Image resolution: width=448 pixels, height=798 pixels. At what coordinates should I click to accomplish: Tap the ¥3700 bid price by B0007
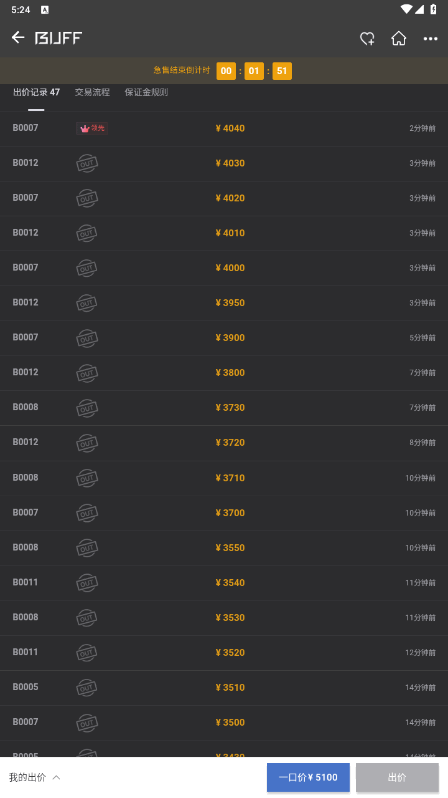[230, 513]
